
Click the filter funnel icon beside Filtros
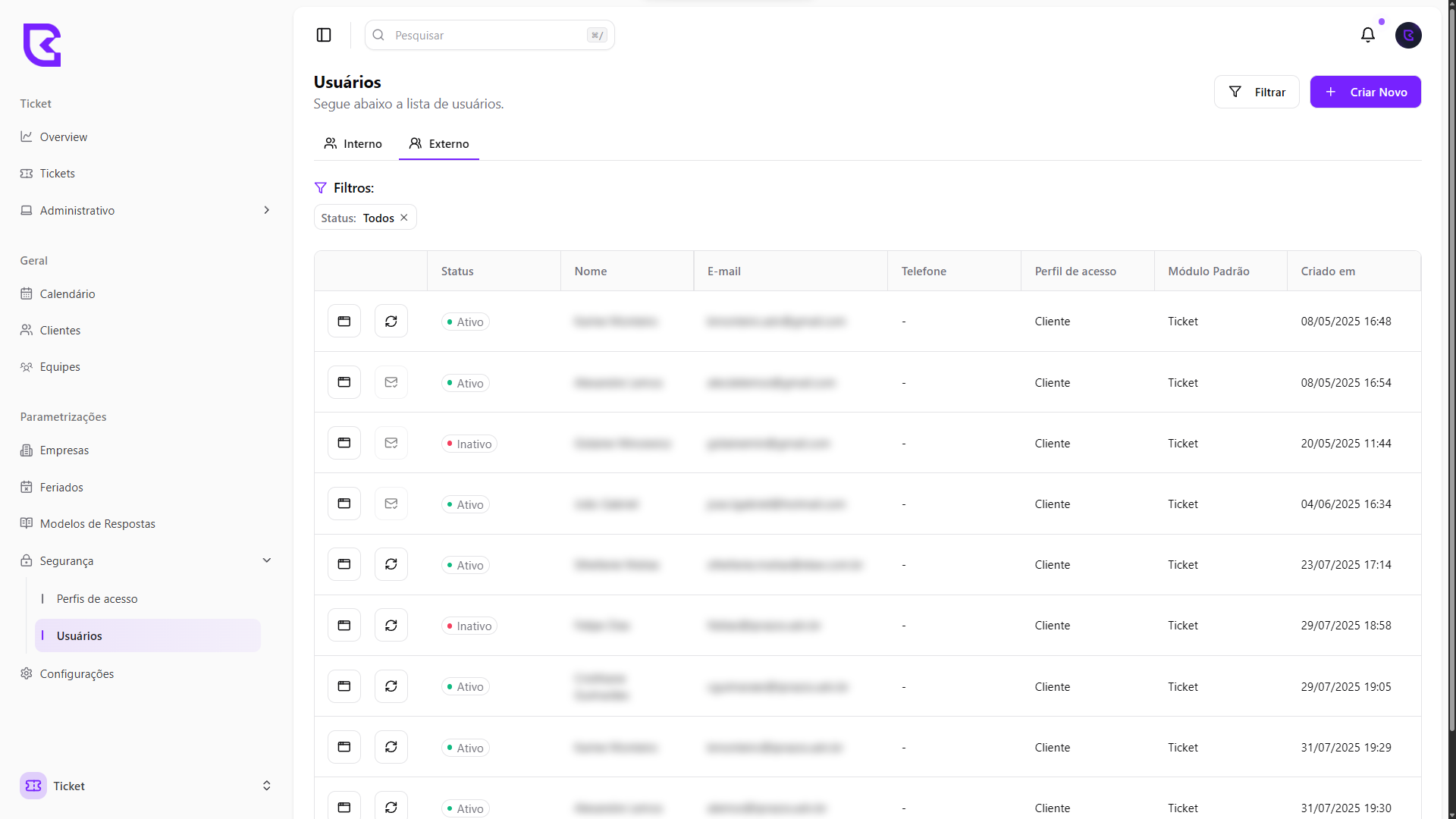coord(321,188)
